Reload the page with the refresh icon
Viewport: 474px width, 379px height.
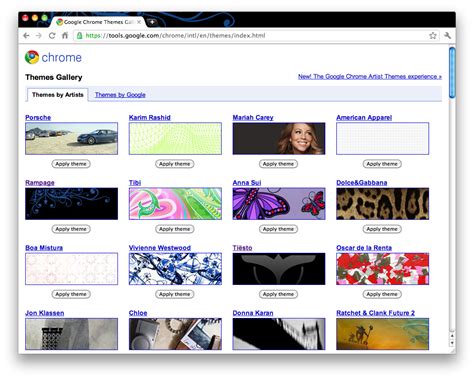click(52, 35)
